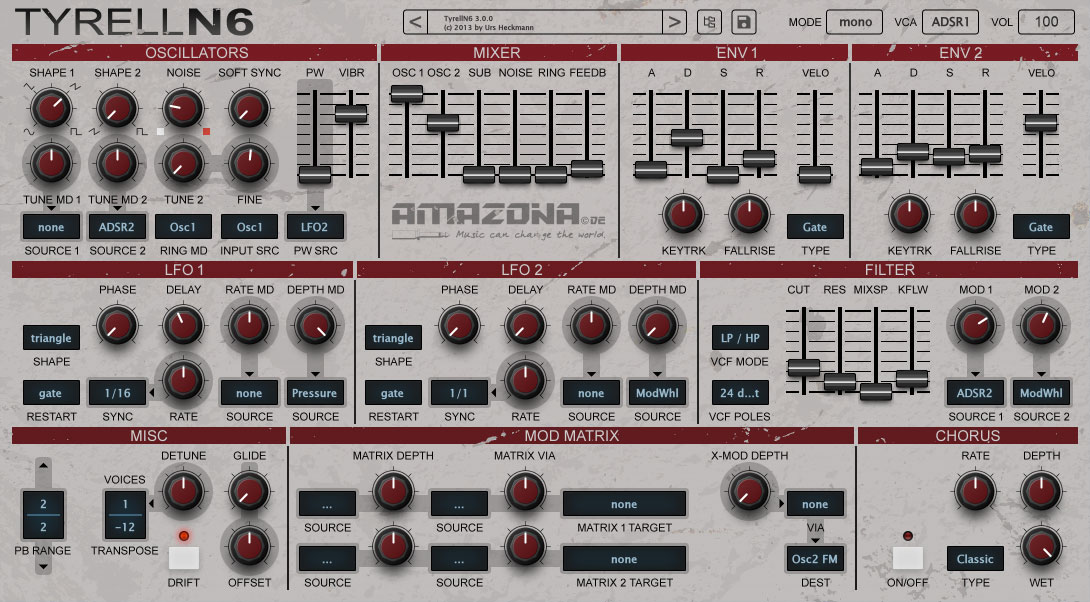This screenshot has width=1090, height=602.
Task: Click the NOISE color knob
Action: point(183,108)
